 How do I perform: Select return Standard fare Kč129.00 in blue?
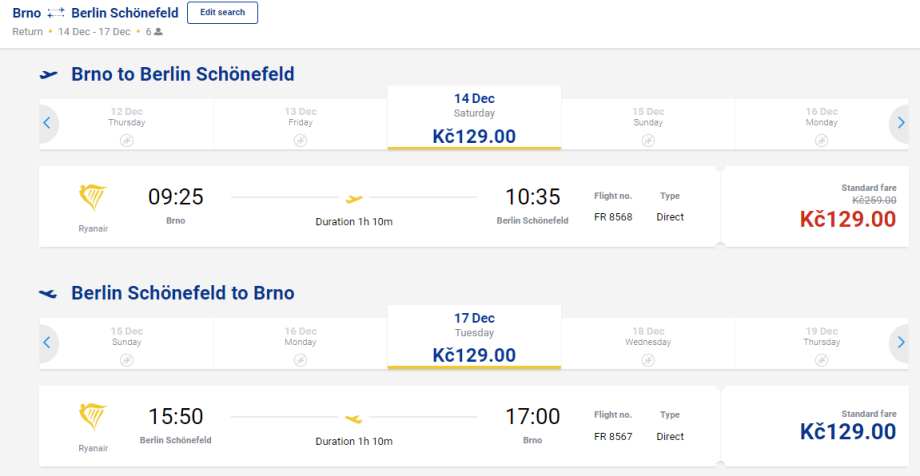tap(847, 431)
